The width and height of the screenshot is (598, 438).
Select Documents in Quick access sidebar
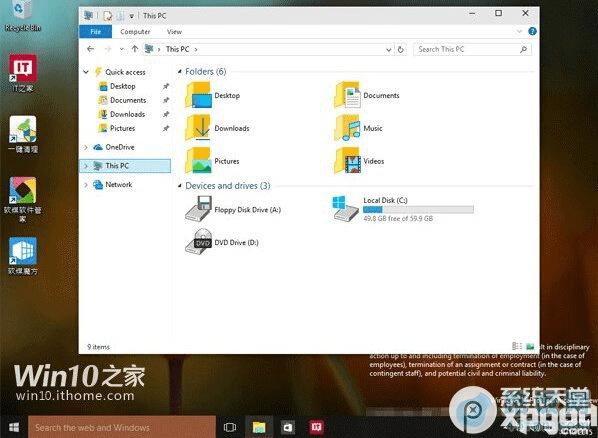[128, 100]
